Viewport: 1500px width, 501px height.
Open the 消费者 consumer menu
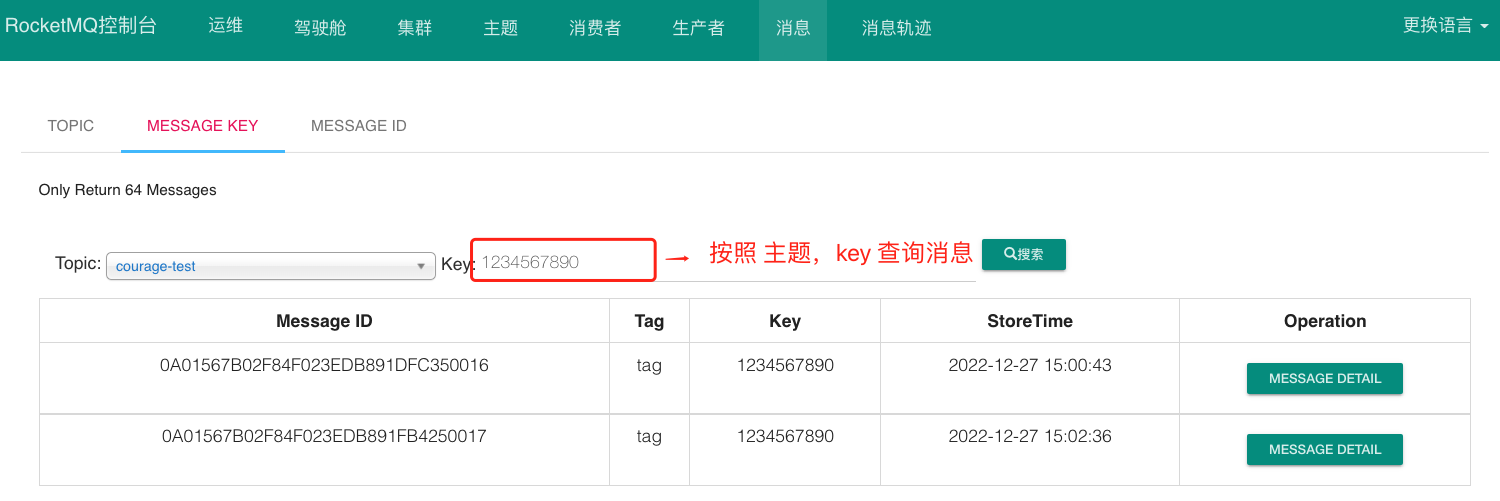coord(595,28)
